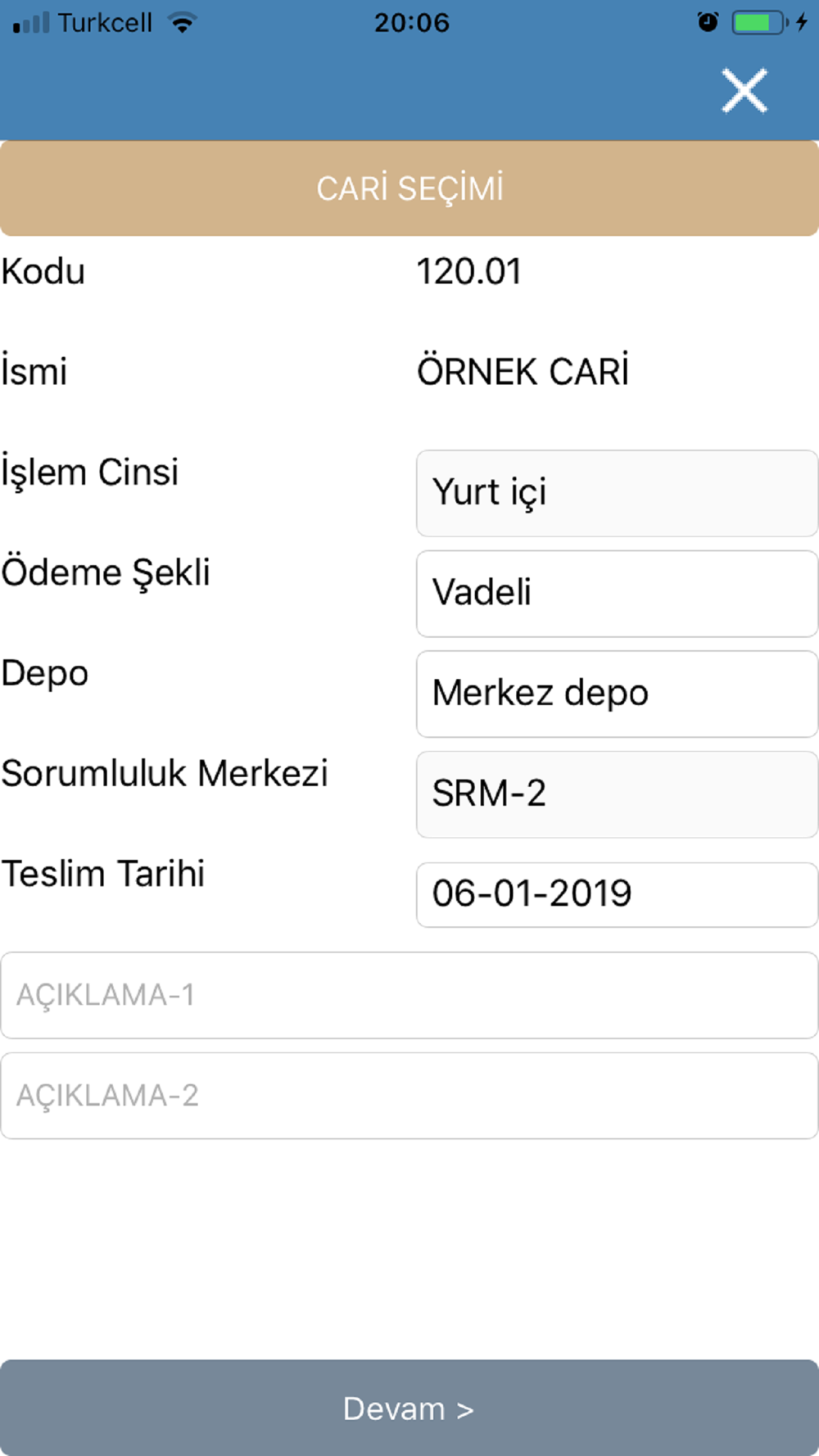Tap the Wi-Fi signal icon

tap(182, 22)
